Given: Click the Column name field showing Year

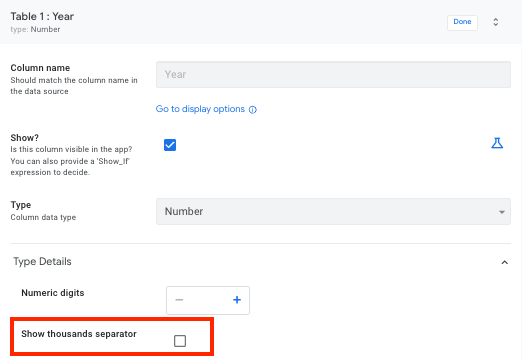Looking at the screenshot, I should (333, 74).
